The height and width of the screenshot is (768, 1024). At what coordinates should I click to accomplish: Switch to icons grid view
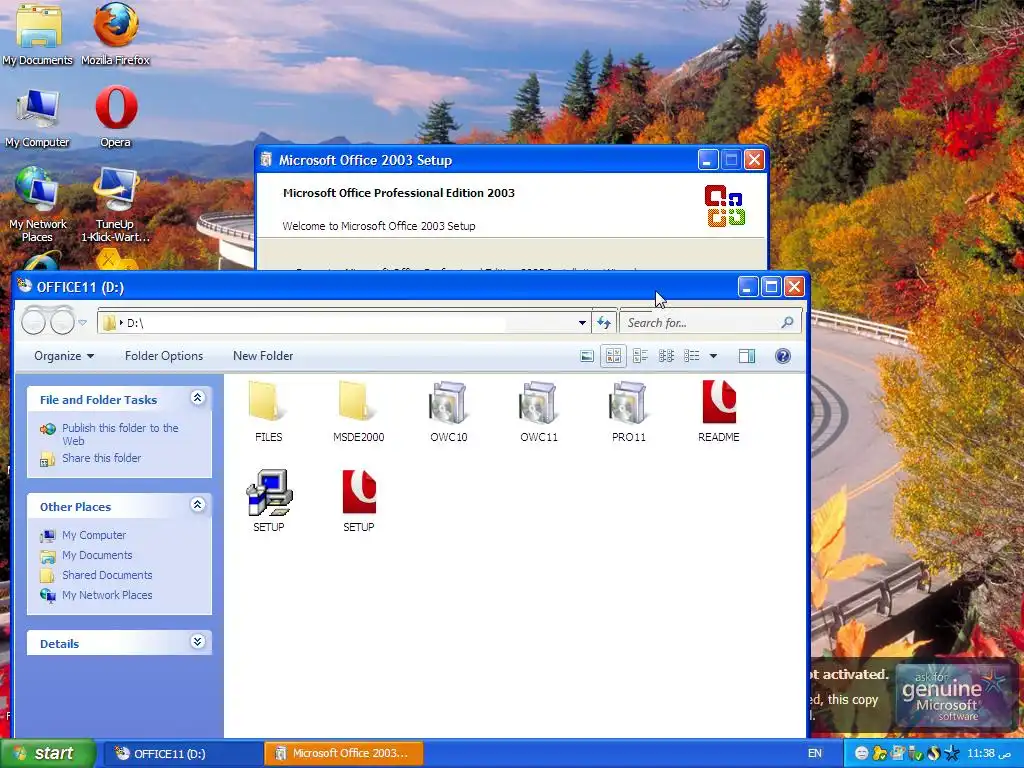pos(666,356)
